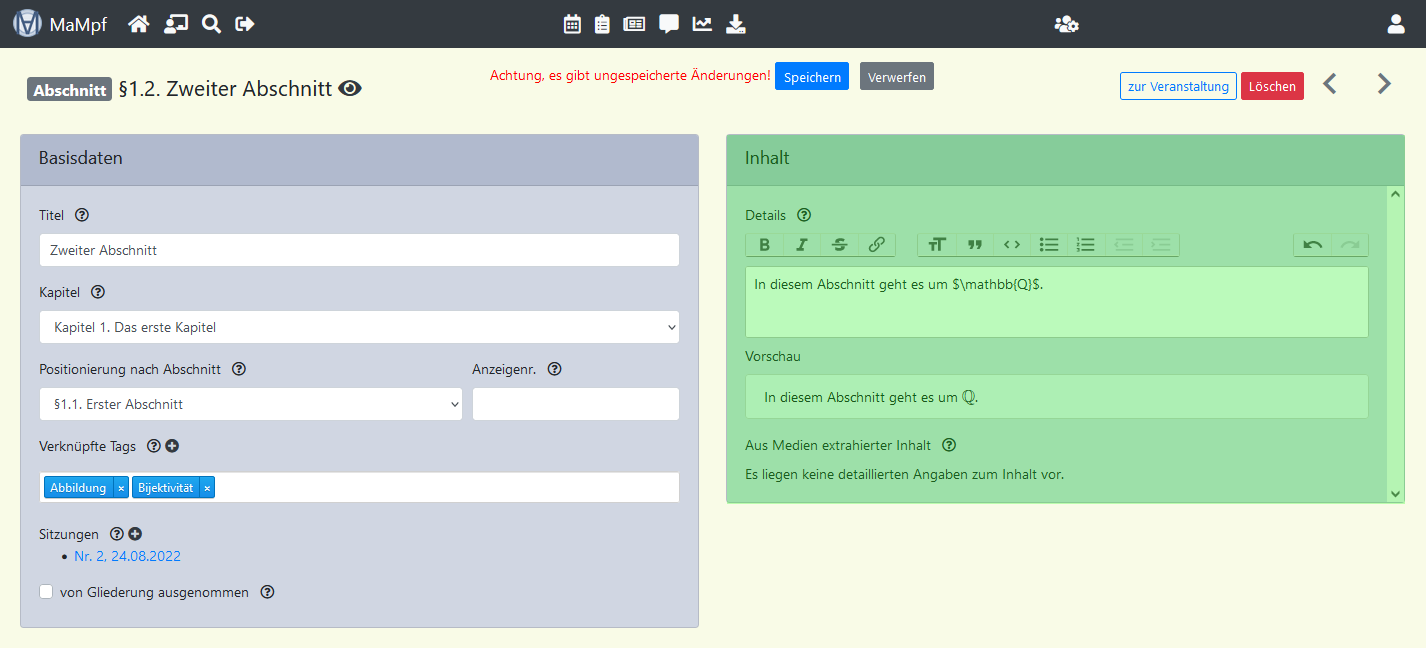Click the download icon in navbar
This screenshot has height=648, width=1426.
(735, 24)
